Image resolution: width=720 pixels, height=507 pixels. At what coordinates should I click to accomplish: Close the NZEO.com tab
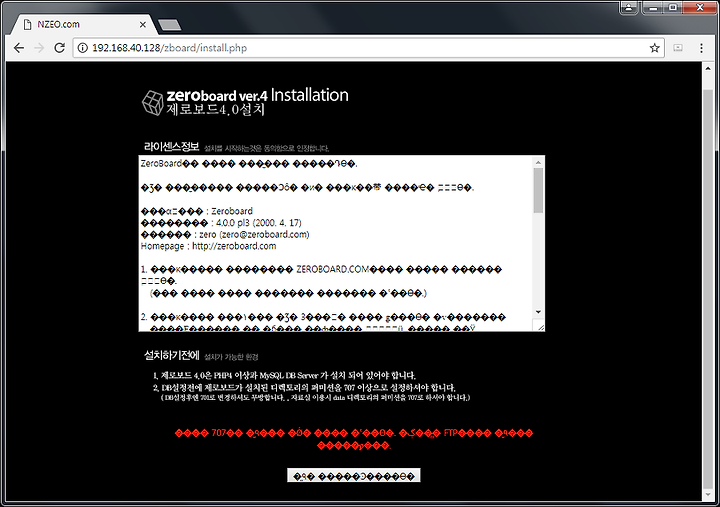143,24
